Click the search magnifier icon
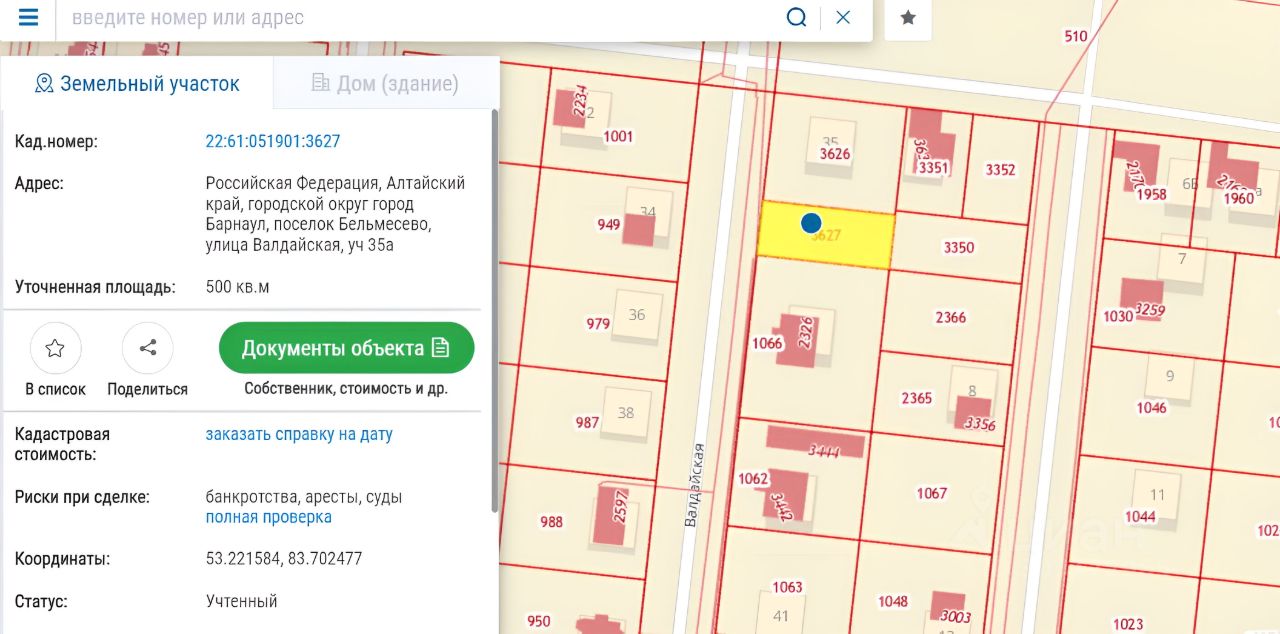This screenshot has height=634, width=1280. (x=796, y=17)
